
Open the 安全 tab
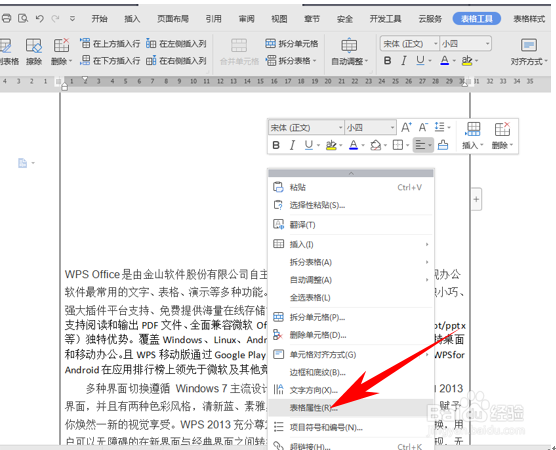point(345,19)
